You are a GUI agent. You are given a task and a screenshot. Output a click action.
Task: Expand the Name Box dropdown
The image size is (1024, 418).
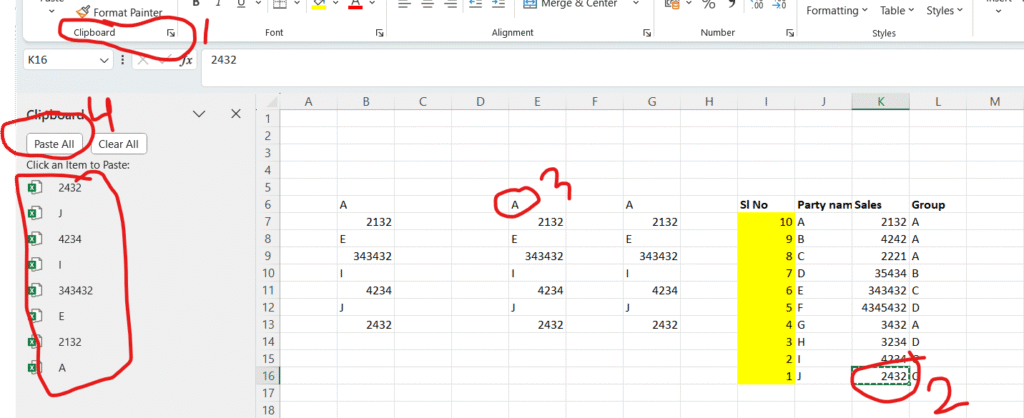click(x=105, y=60)
